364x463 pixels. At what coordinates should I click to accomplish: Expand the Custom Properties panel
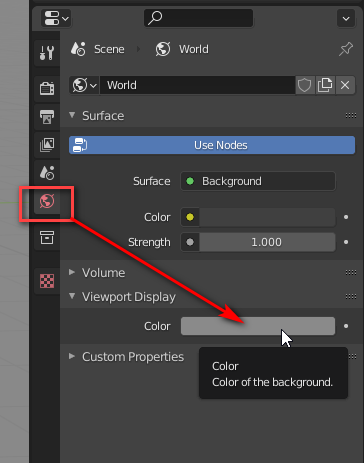(x=72, y=356)
